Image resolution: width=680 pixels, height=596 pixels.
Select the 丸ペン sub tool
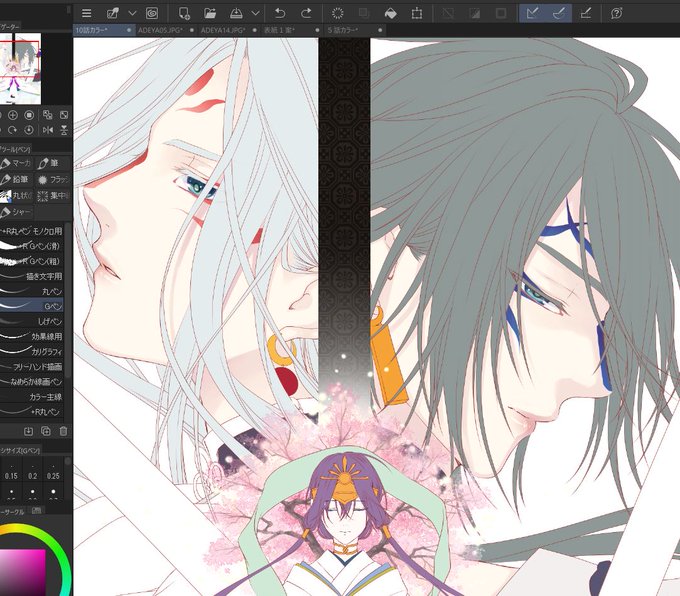(x=32, y=291)
